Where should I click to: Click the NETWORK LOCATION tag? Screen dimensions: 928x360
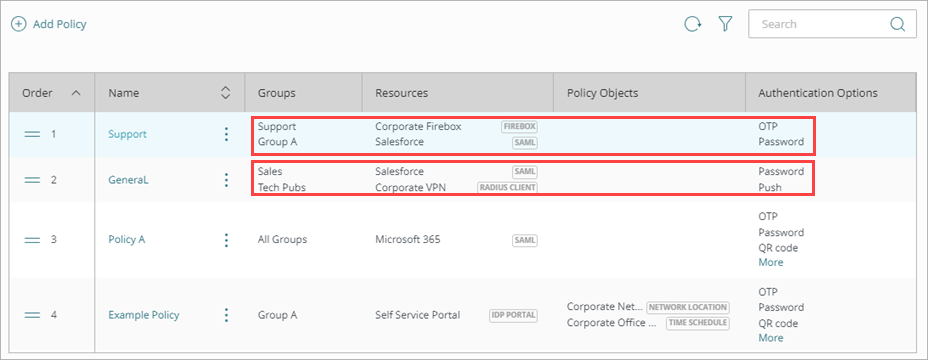(688, 307)
